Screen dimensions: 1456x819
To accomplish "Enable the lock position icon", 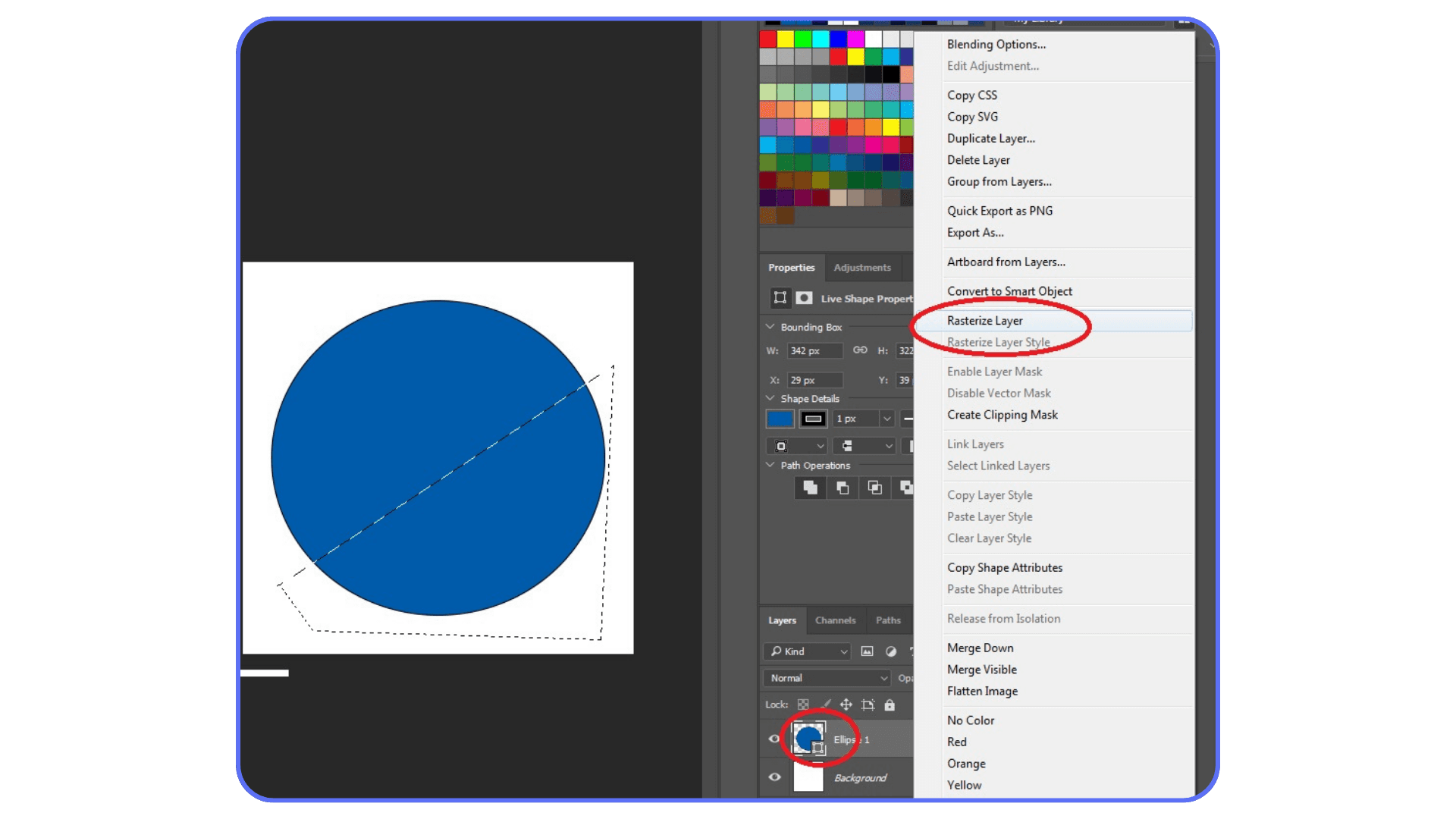I will click(x=846, y=704).
